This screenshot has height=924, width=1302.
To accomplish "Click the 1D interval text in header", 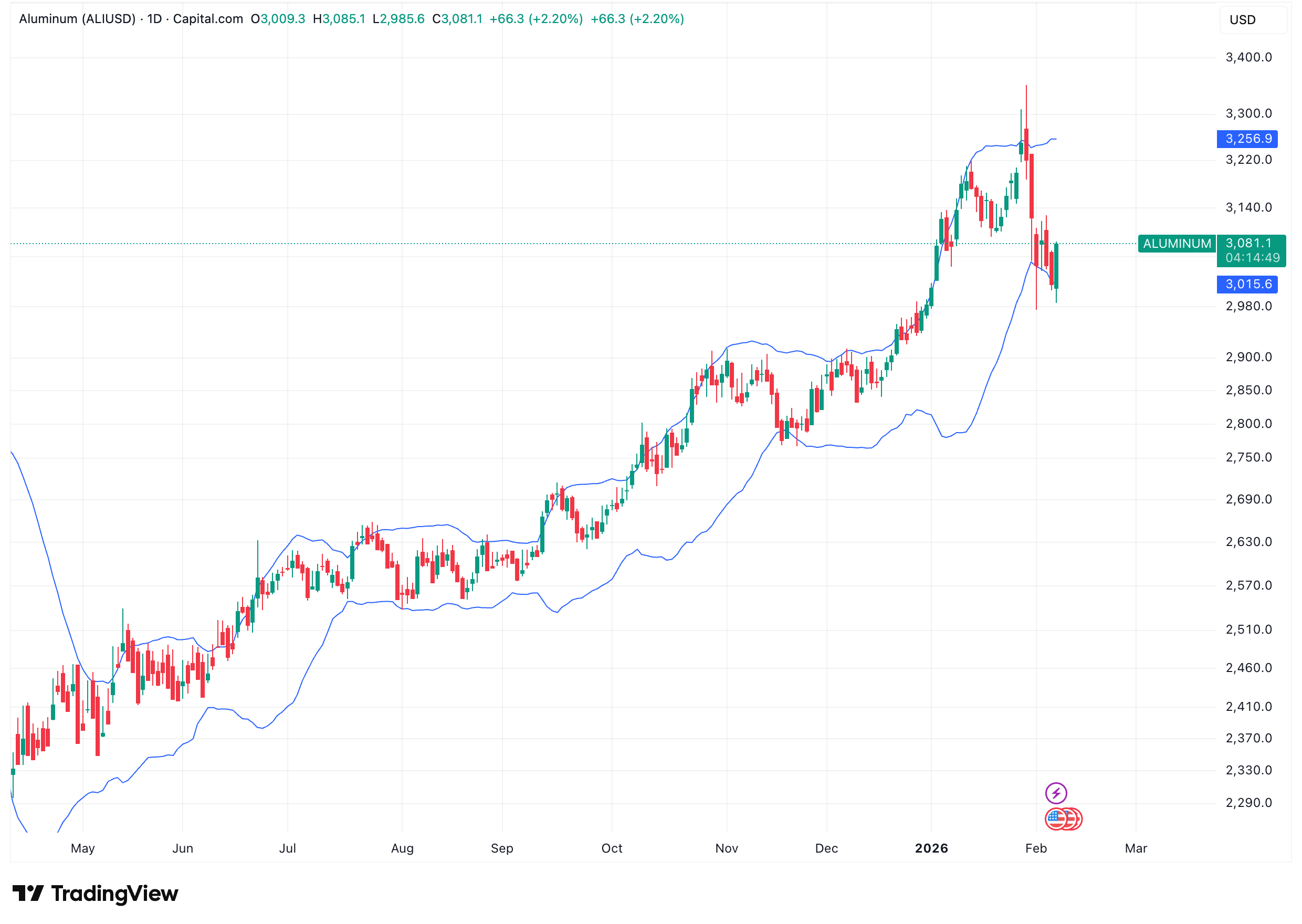I will point(154,19).
